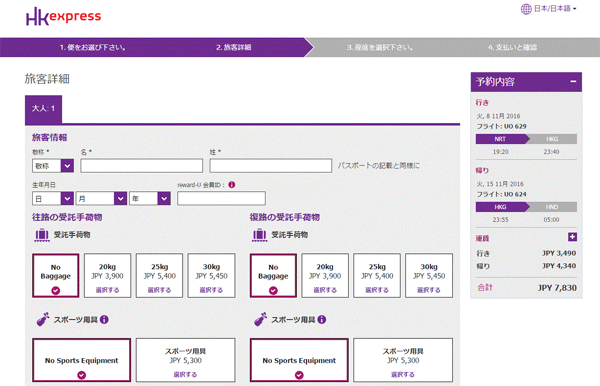Click return fare JPY 4,340
Screen dimensions: 600x386
point(559,266)
